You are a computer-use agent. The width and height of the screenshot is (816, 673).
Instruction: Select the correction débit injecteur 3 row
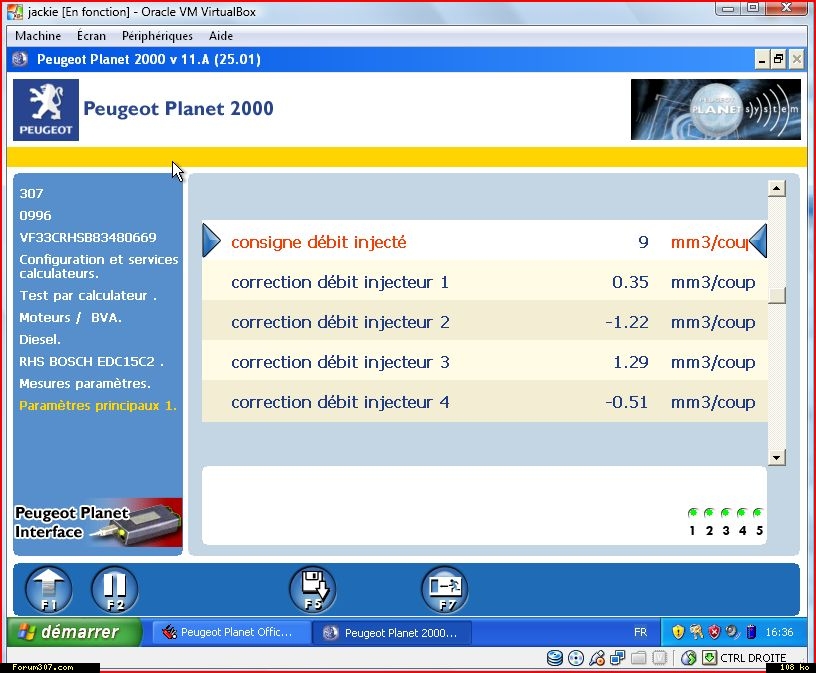click(485, 362)
